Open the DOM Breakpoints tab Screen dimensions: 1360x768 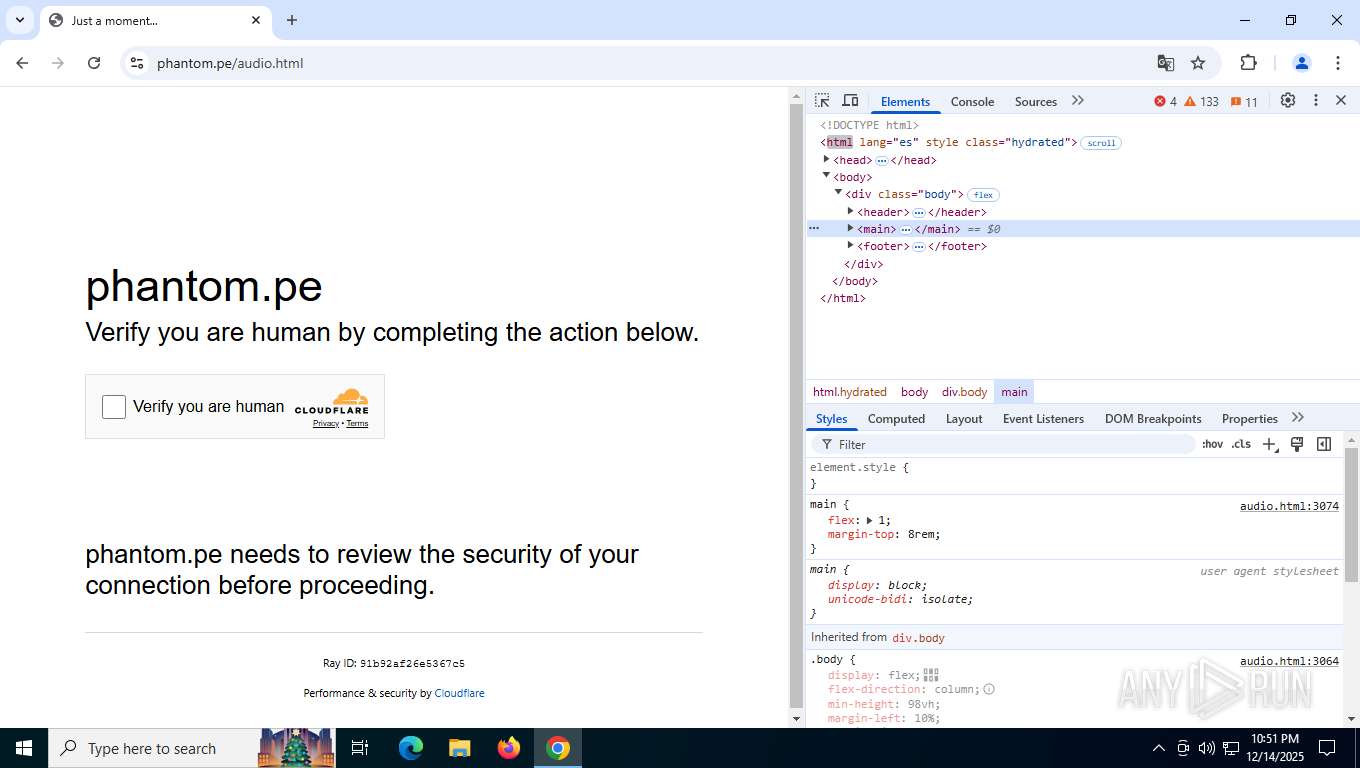pyautogui.click(x=1153, y=419)
